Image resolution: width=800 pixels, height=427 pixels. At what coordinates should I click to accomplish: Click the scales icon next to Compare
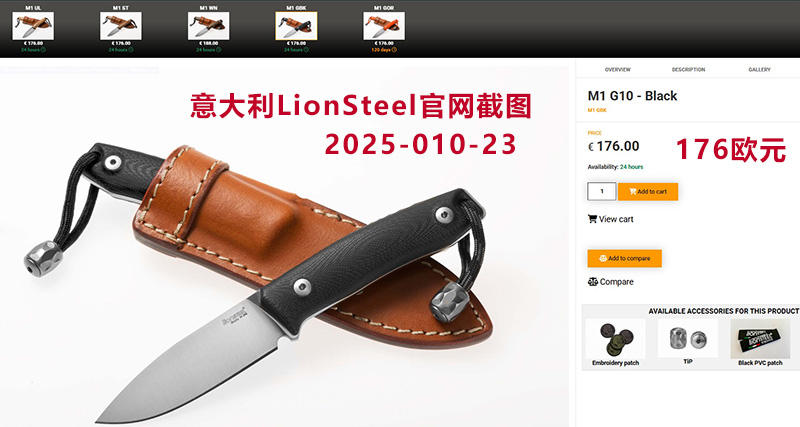[x=592, y=282]
